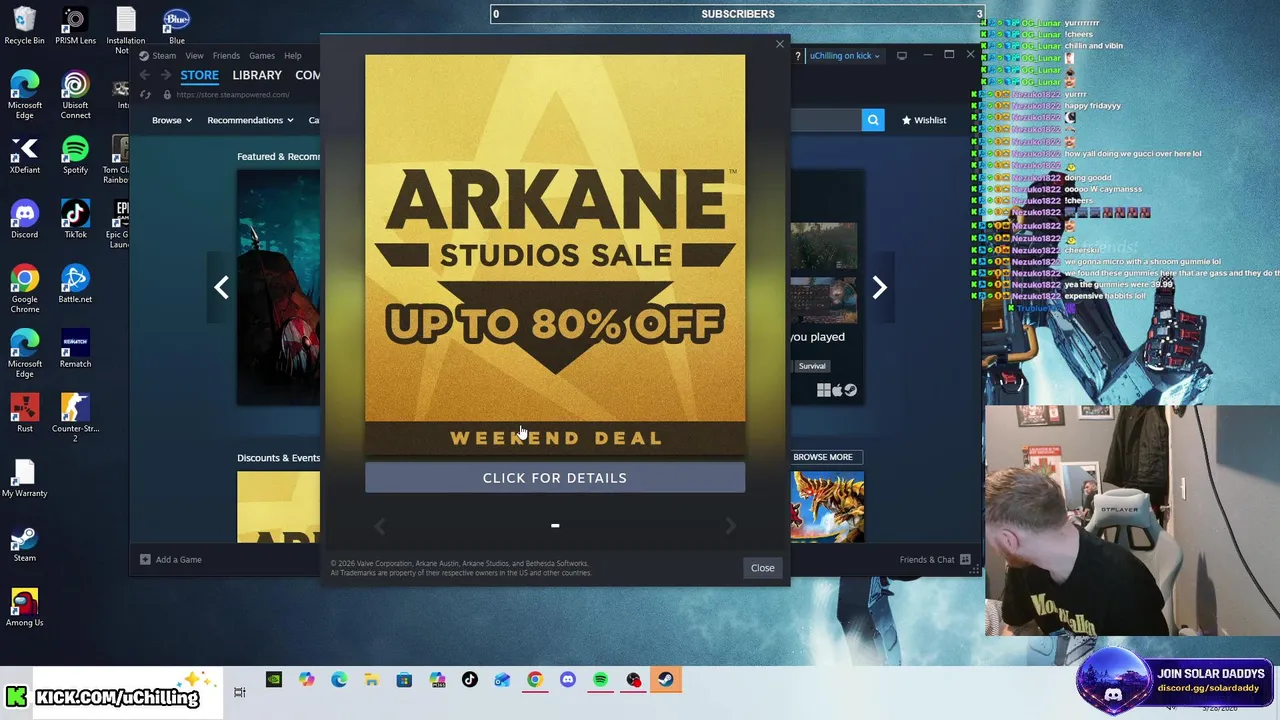
Task: Open the Help menu in Steam
Action: [292, 56]
